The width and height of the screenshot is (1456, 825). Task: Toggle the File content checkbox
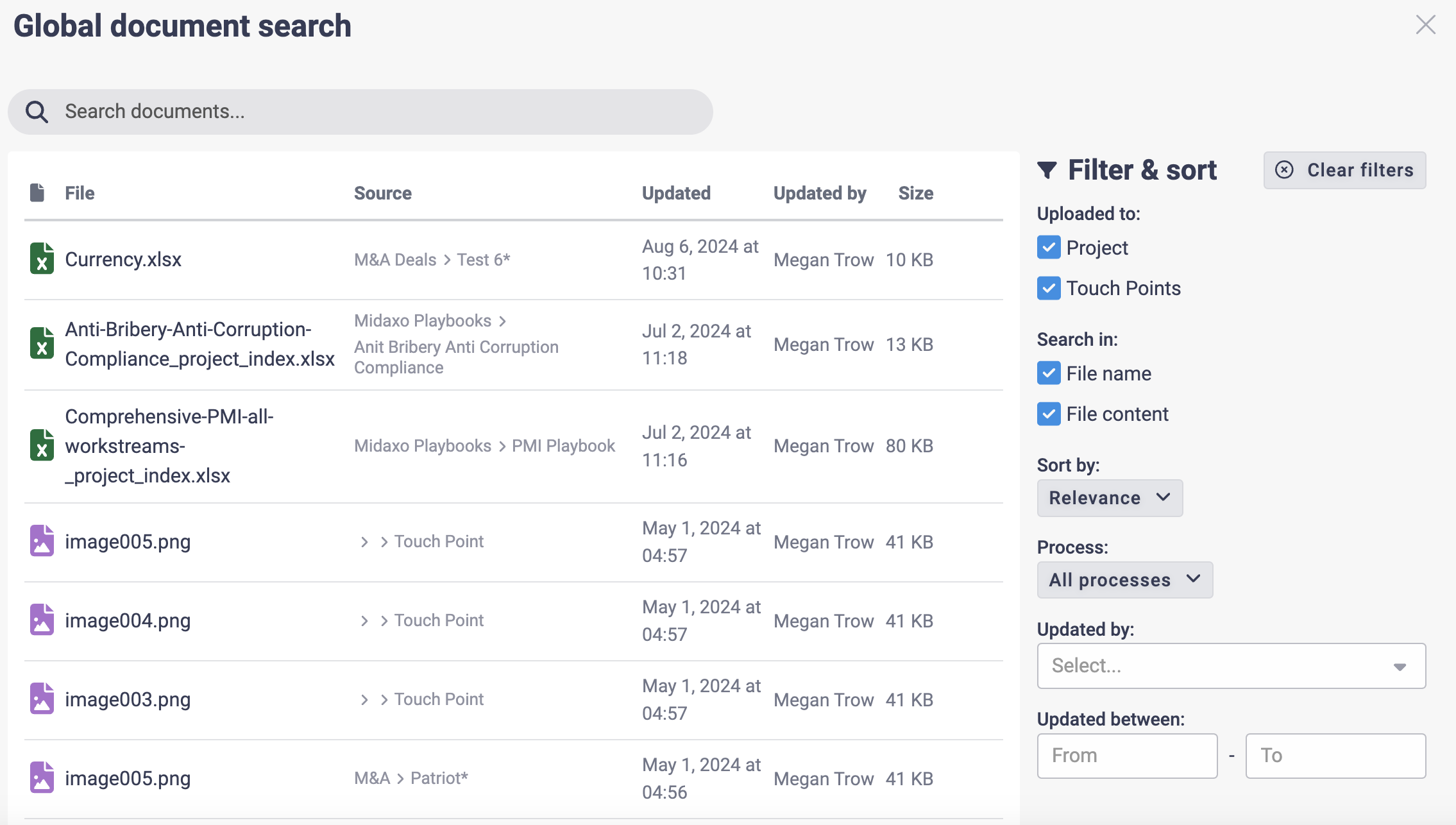click(x=1049, y=414)
